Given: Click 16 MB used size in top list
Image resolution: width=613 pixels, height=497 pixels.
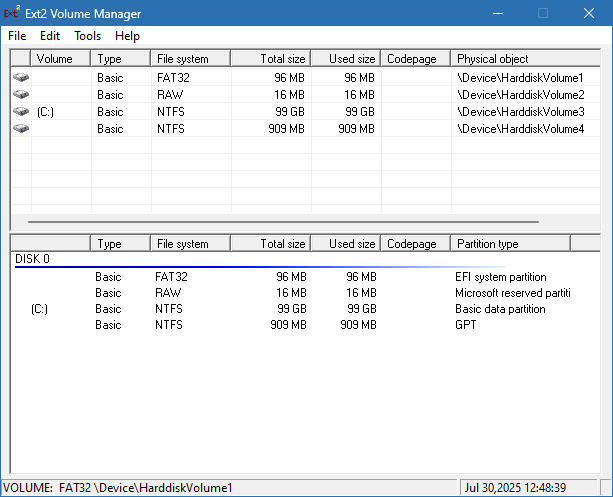Looking at the screenshot, I should pyautogui.click(x=359, y=95).
